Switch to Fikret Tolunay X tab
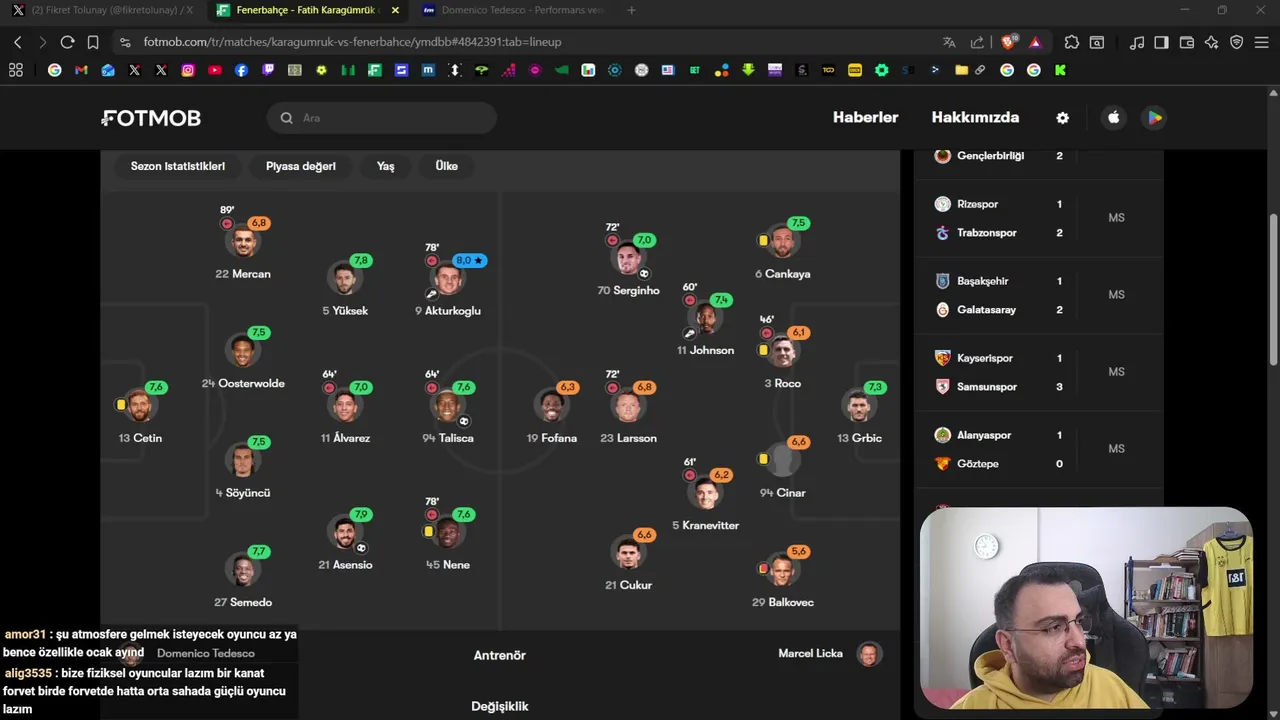This screenshot has height=720, width=1280. [103, 10]
